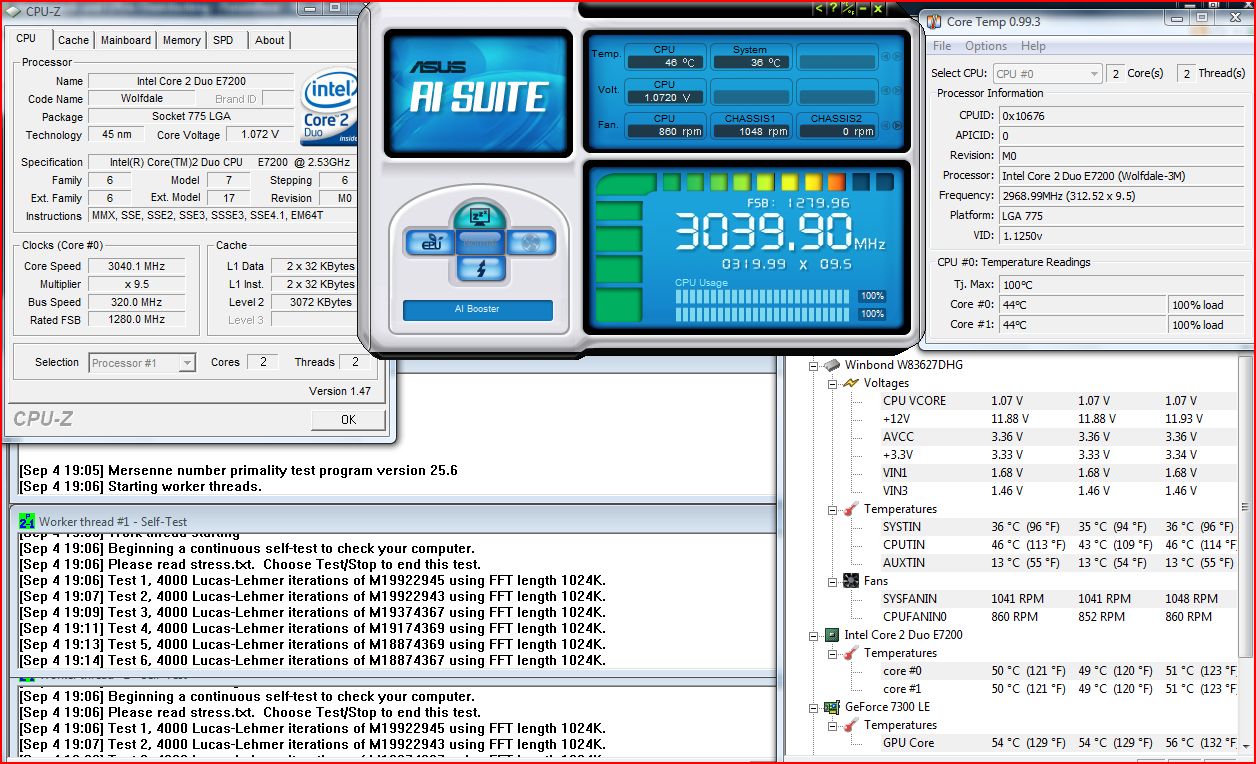Click the center normal-mode button in AI Suite
This screenshot has width=1256, height=764.
point(481,242)
